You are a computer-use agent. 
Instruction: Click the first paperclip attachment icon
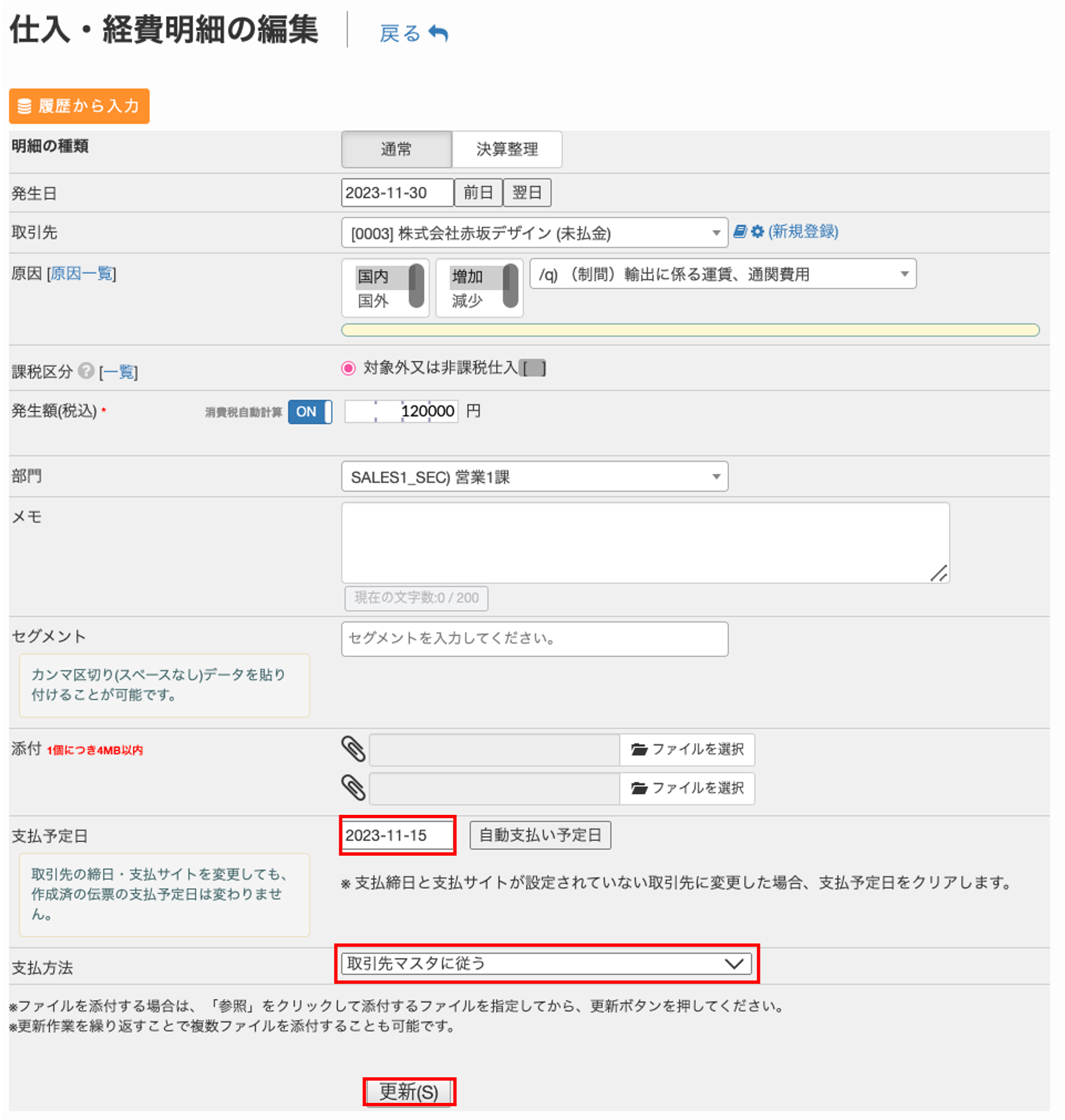click(353, 749)
